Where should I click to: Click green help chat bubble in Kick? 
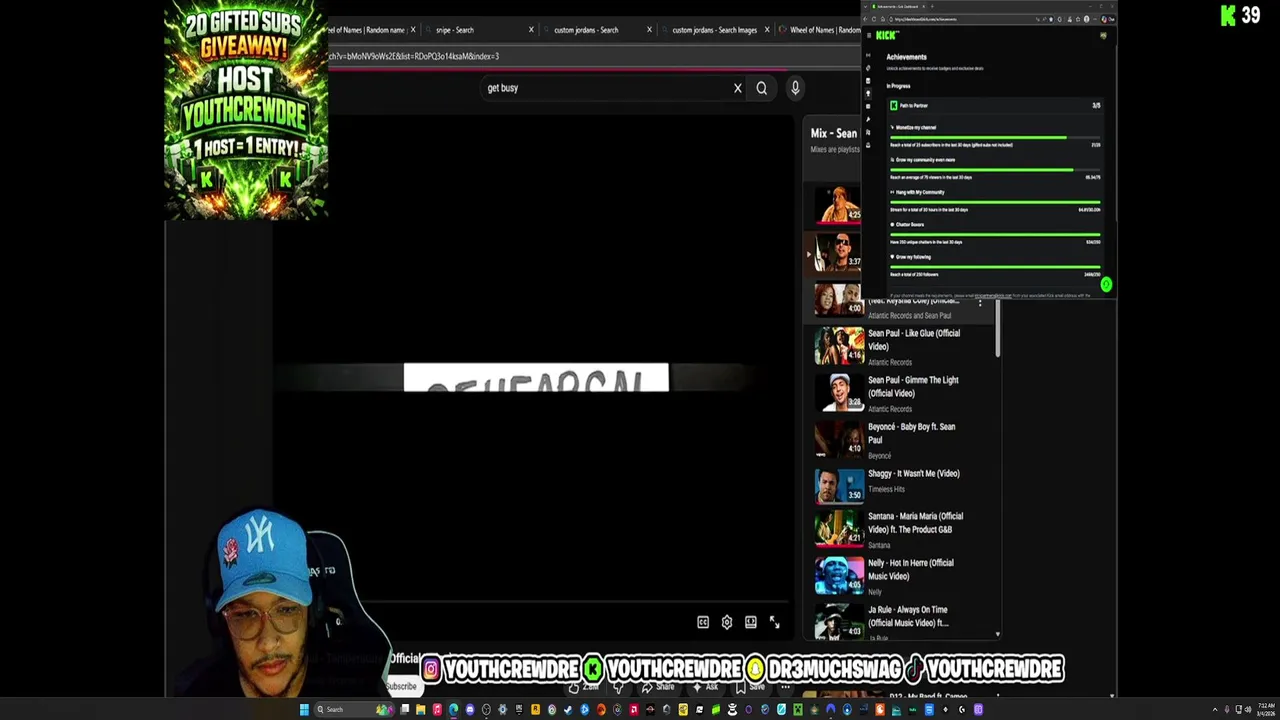[1106, 285]
